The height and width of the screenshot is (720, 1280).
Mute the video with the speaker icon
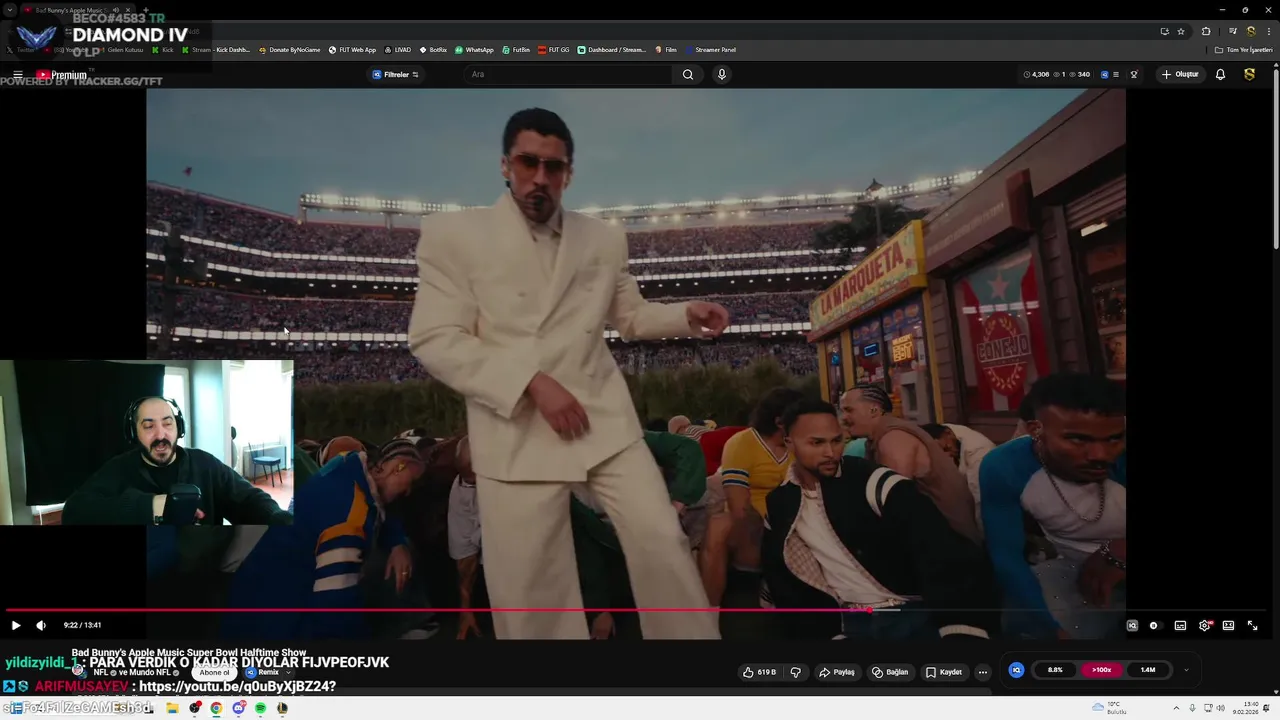(x=41, y=625)
